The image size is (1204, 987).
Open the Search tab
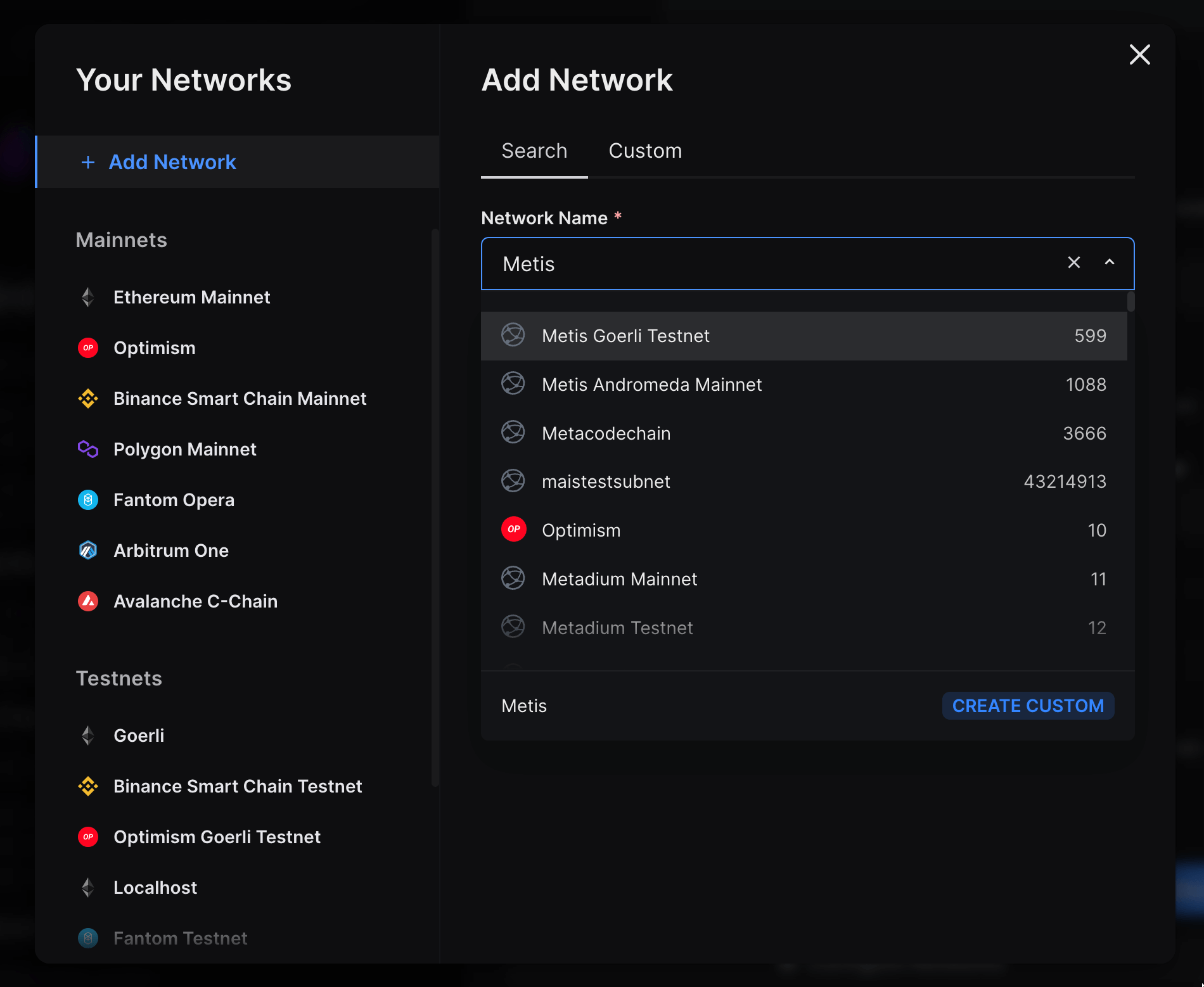point(534,151)
